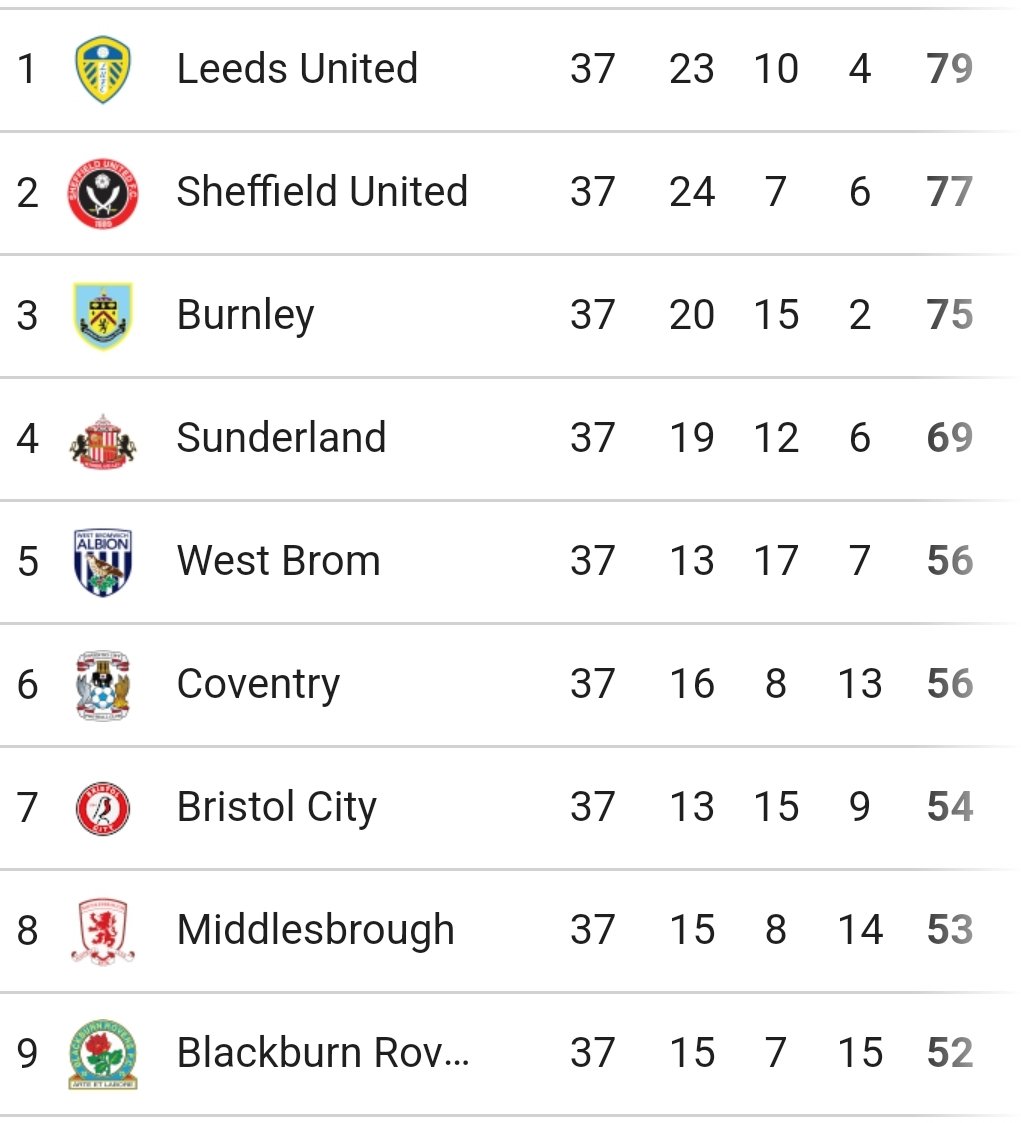This screenshot has height=1123, width=1021.
Task: Click the West Brom Albion crest
Action: (x=102, y=562)
